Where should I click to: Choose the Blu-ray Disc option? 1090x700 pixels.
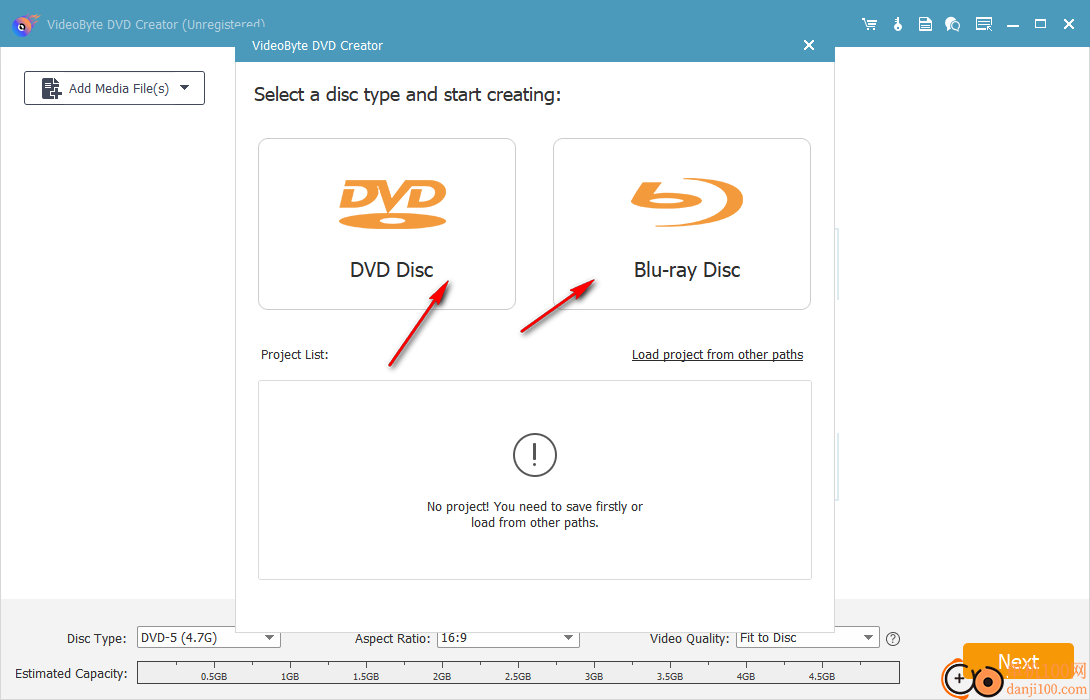point(682,224)
